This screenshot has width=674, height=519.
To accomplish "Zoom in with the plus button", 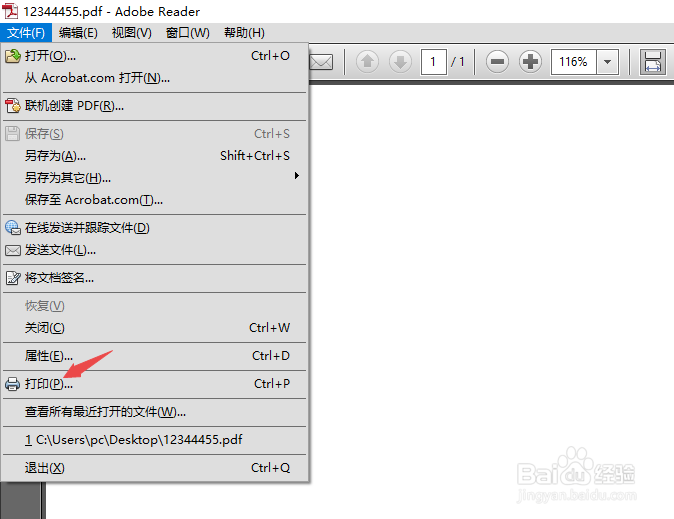I will 530,61.
